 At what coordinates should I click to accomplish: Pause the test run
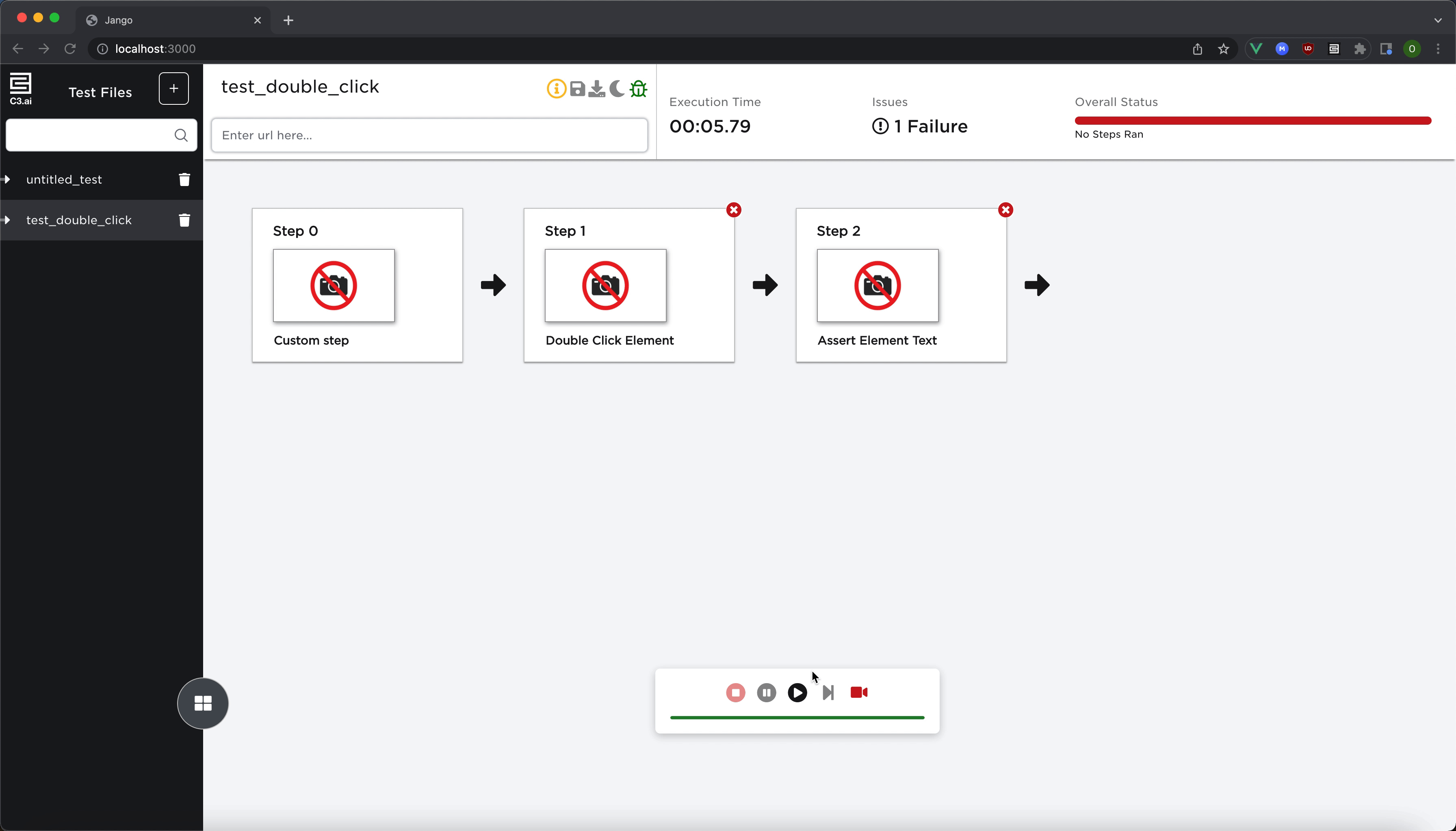tap(766, 692)
